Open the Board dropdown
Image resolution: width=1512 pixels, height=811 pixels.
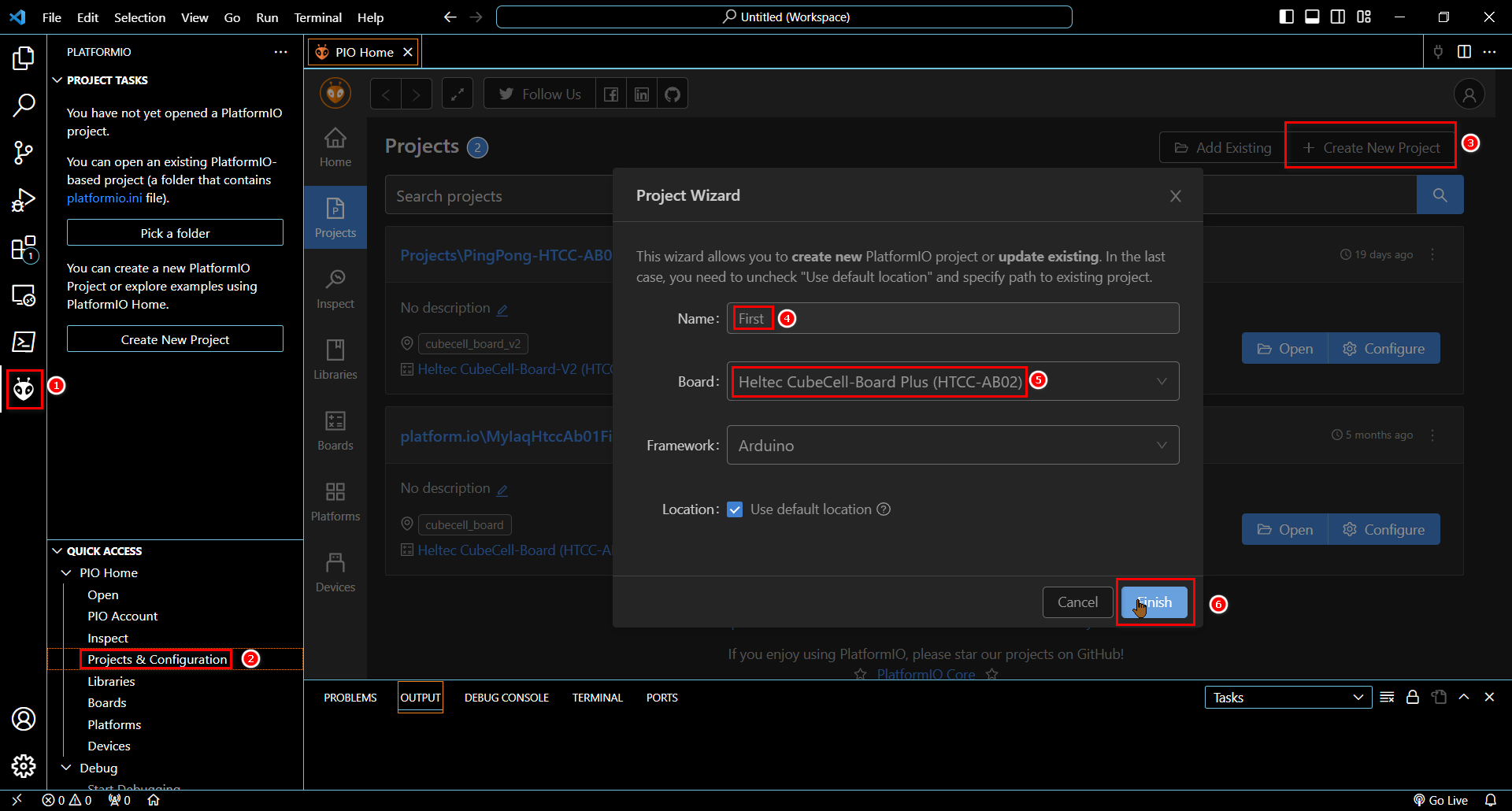point(953,381)
